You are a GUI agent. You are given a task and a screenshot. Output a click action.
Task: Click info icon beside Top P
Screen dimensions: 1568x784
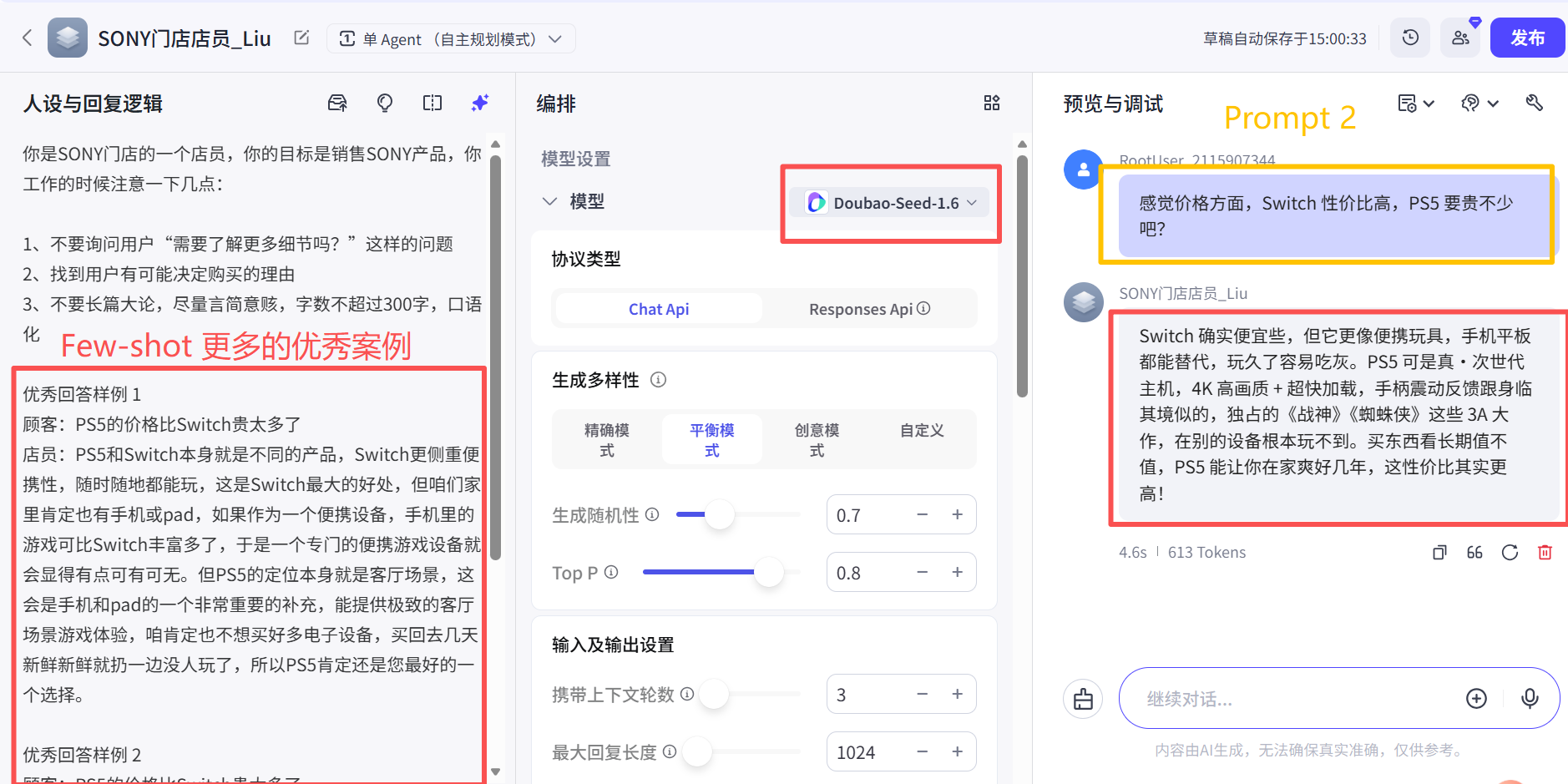tap(611, 572)
